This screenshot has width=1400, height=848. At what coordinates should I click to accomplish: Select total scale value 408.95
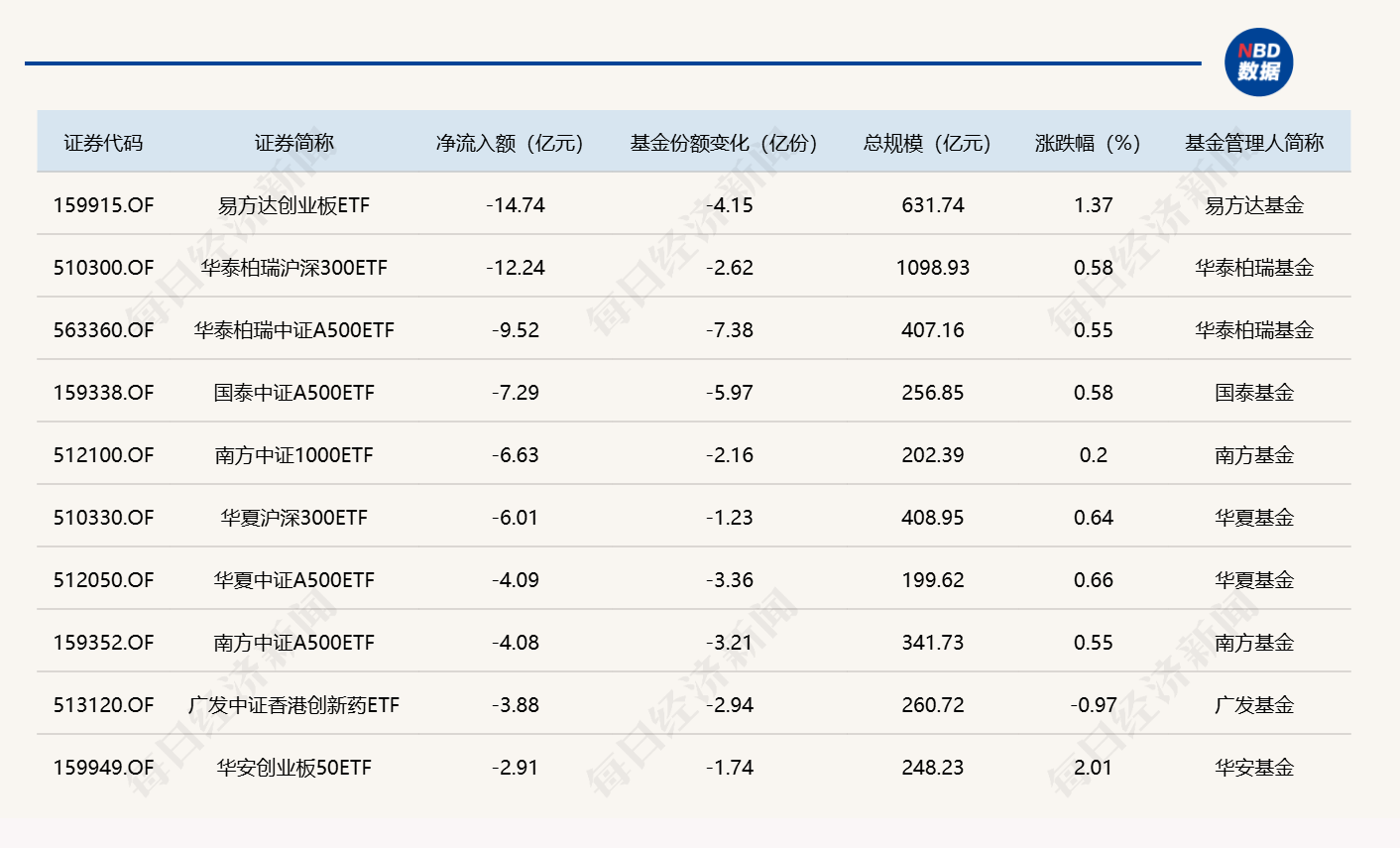[933, 518]
